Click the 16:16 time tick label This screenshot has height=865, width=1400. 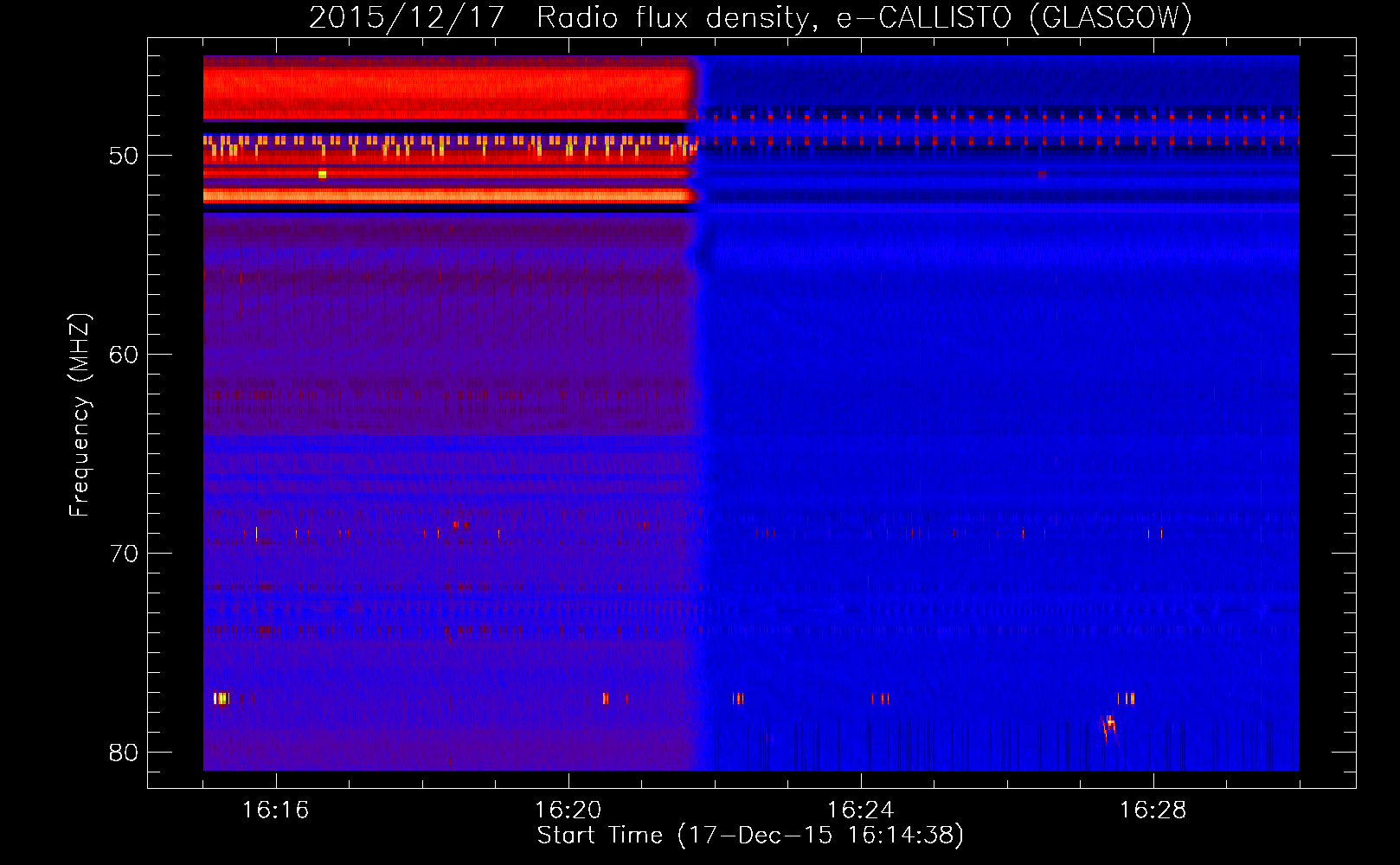tap(275, 810)
